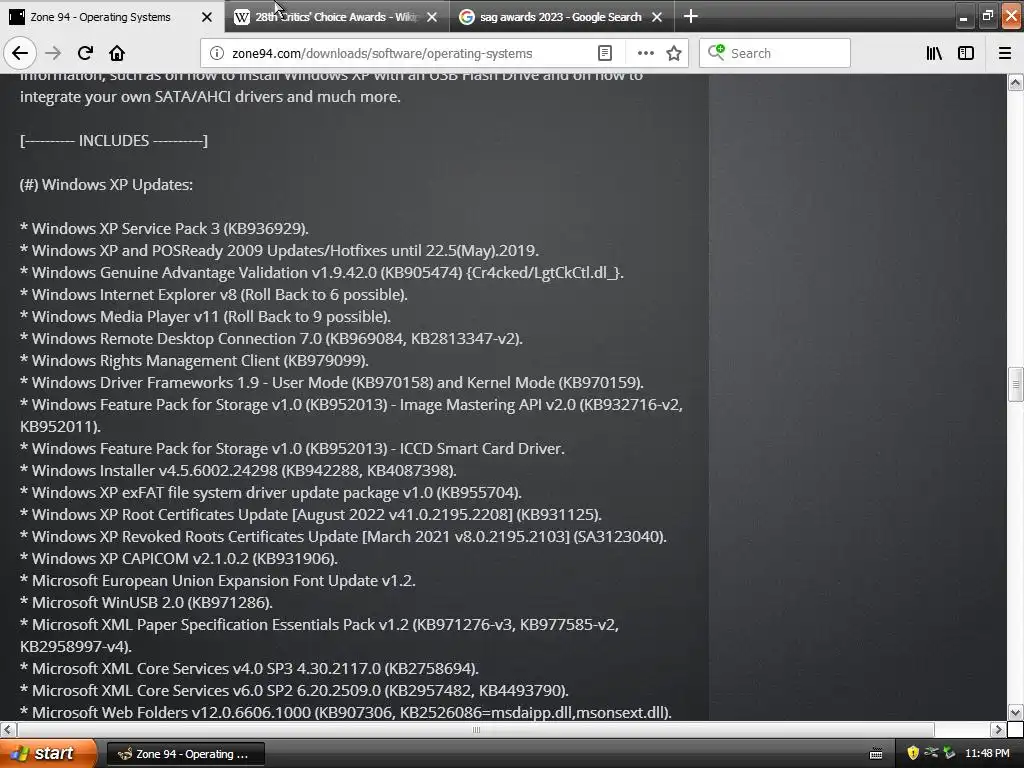Click 'Windows Genuine Advantage Validation' line

tap(321, 272)
